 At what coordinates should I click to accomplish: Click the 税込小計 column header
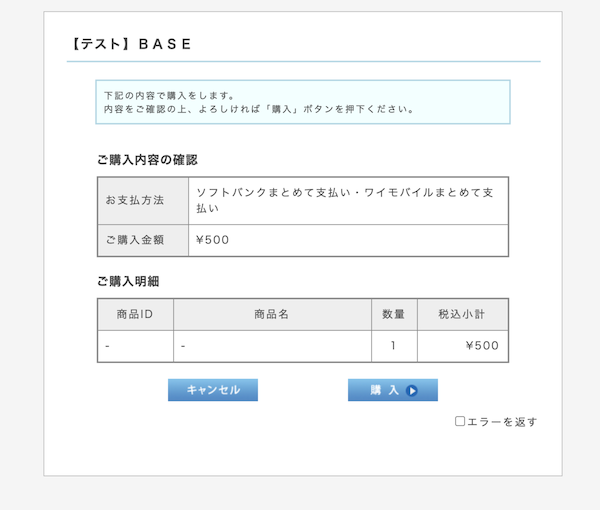(463, 314)
